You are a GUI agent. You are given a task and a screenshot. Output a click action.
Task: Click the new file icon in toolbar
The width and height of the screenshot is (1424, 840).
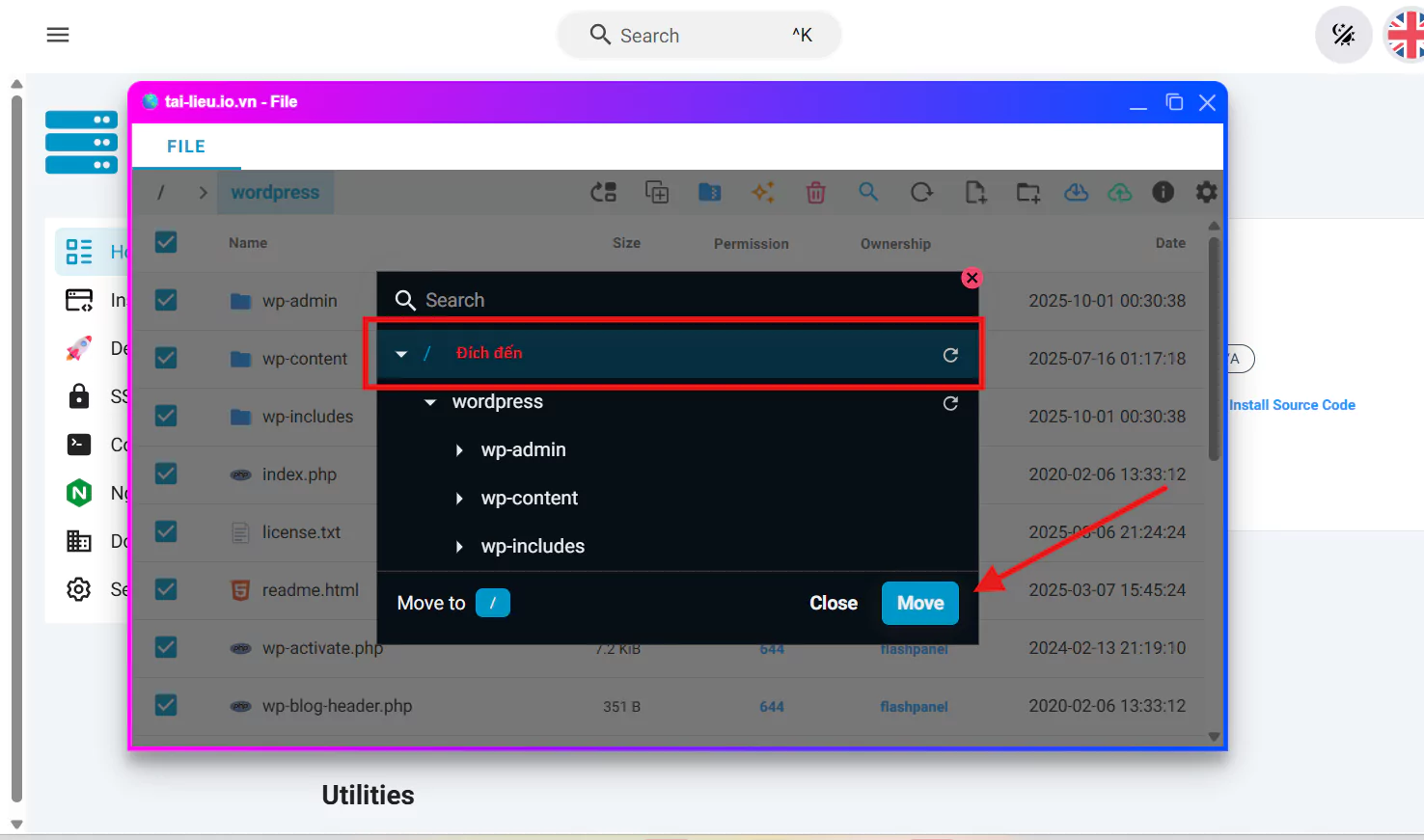tap(975, 193)
